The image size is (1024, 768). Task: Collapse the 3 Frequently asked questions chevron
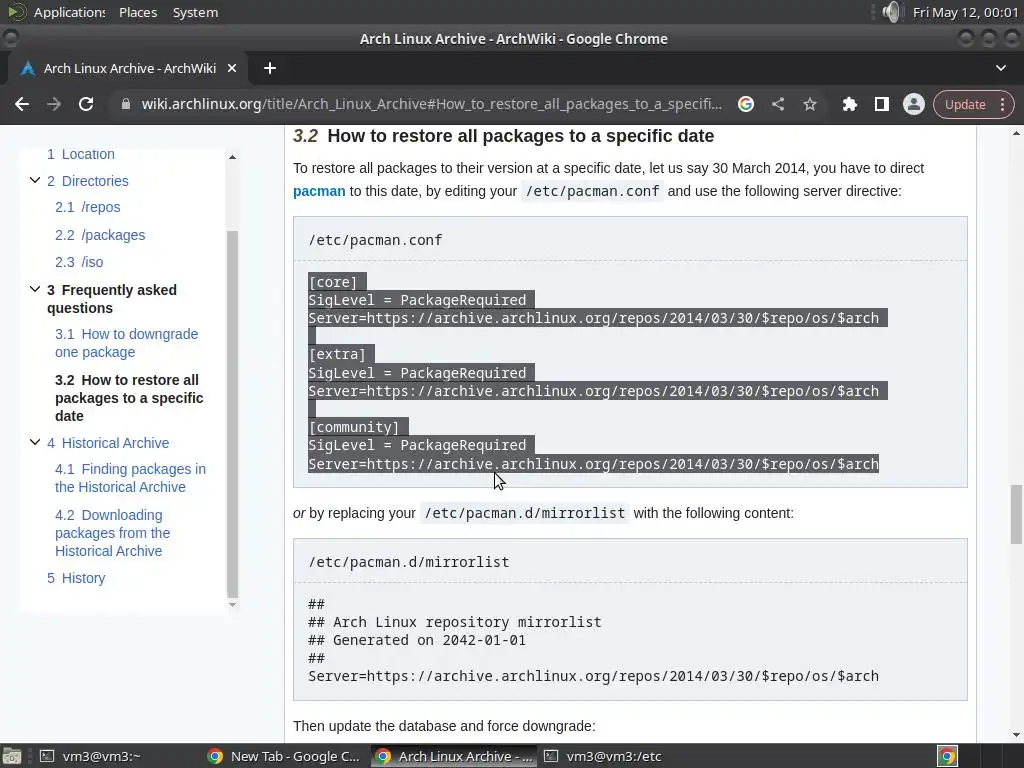pos(35,289)
